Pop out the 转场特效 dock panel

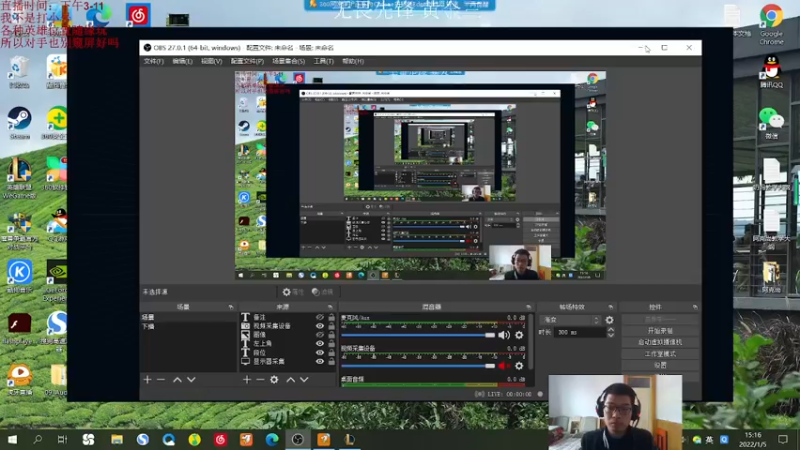click(x=611, y=307)
